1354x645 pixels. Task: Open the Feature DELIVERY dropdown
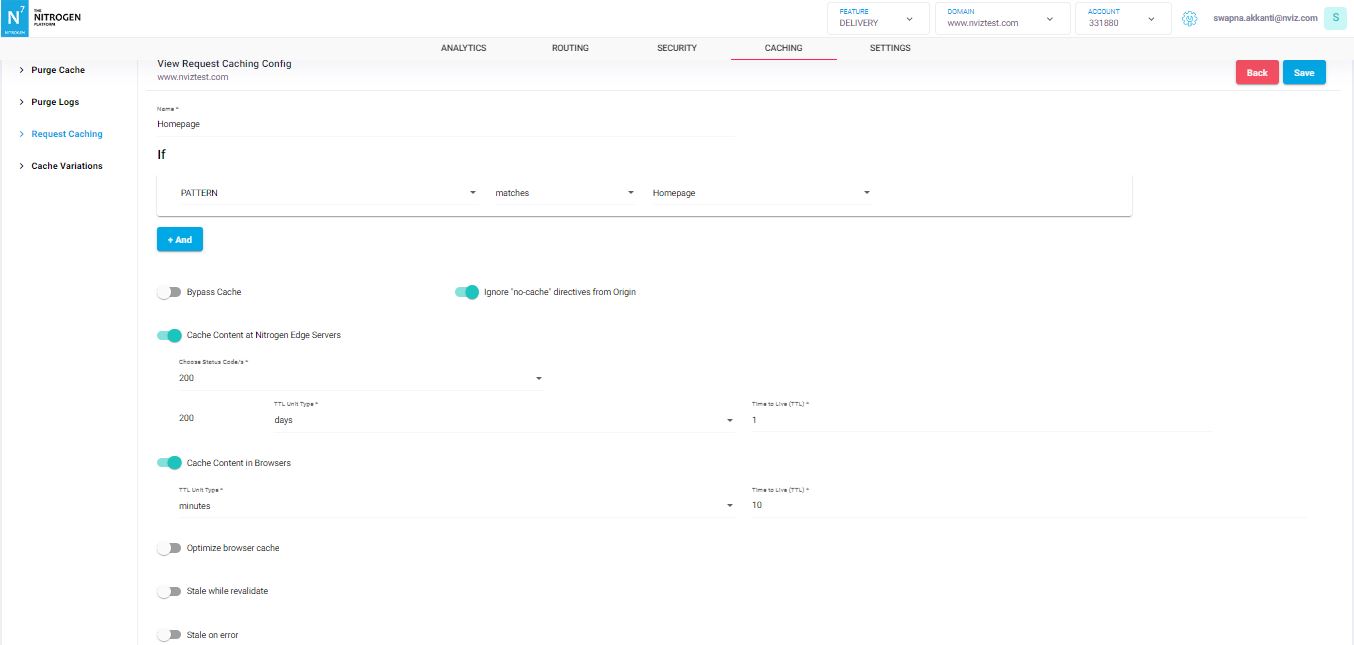point(877,18)
